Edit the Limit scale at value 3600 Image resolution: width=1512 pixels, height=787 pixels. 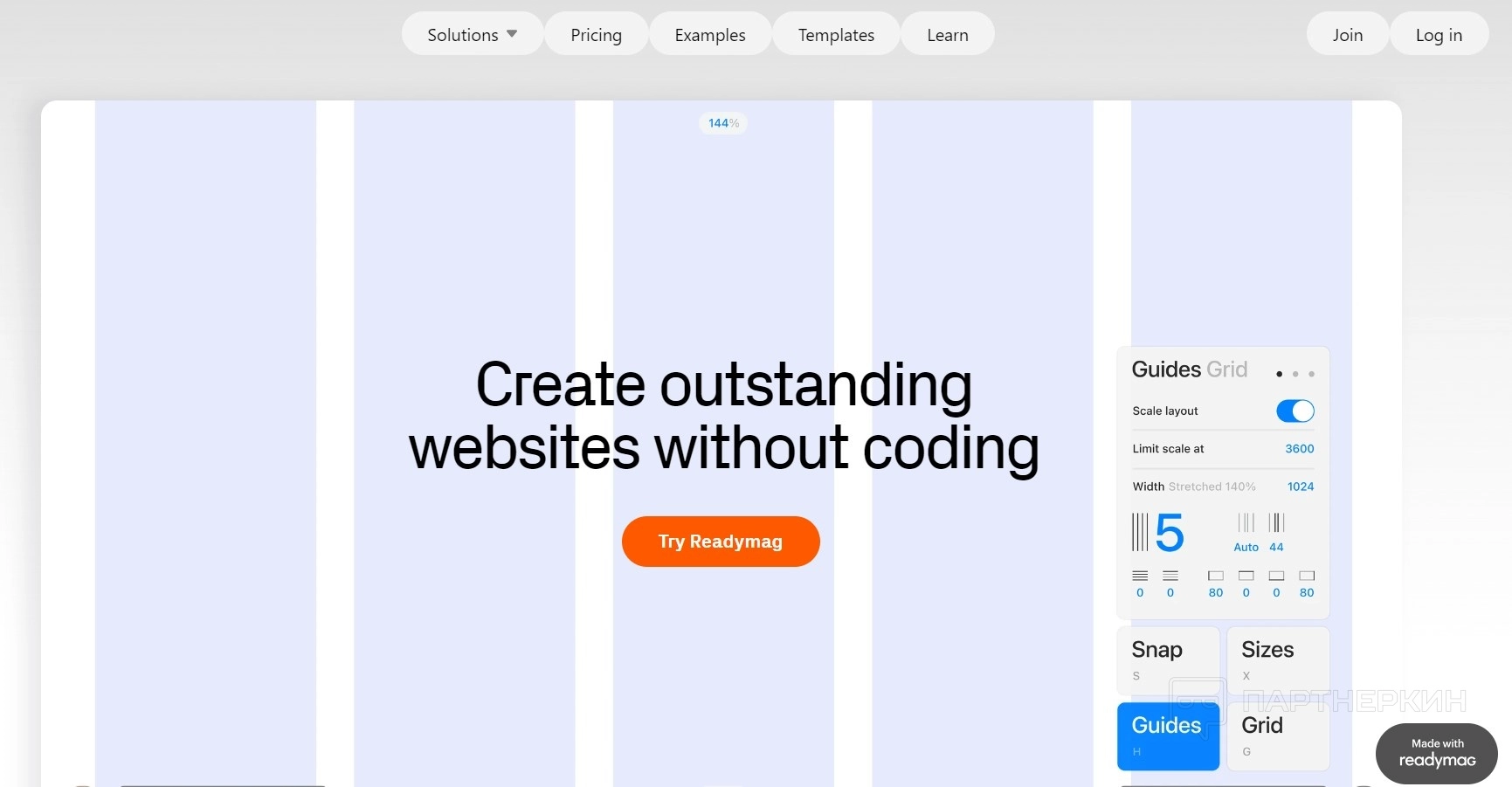coord(1300,448)
